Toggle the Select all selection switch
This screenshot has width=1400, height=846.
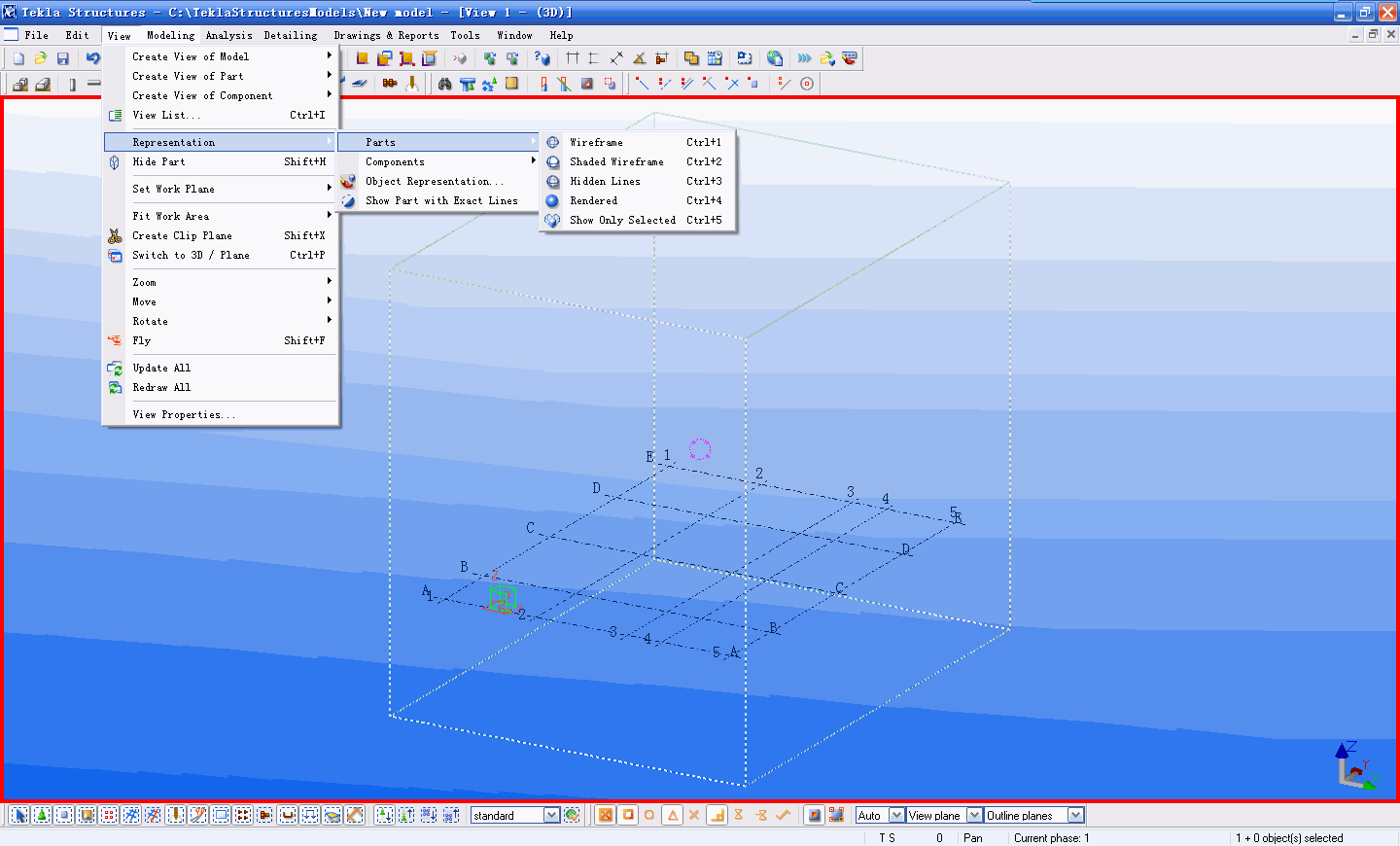point(19,815)
